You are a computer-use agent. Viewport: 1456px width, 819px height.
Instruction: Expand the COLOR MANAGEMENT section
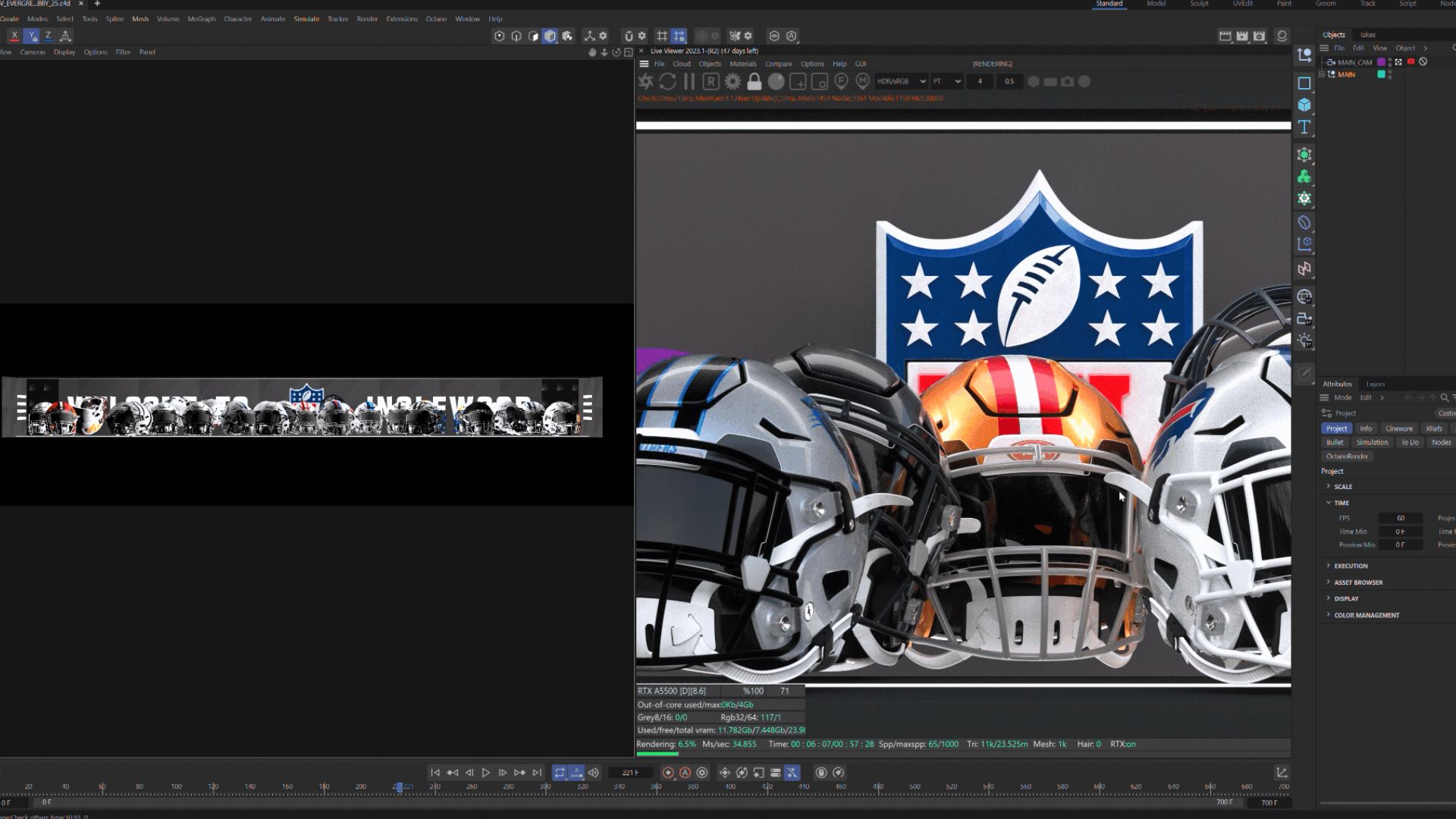pyautogui.click(x=1329, y=615)
